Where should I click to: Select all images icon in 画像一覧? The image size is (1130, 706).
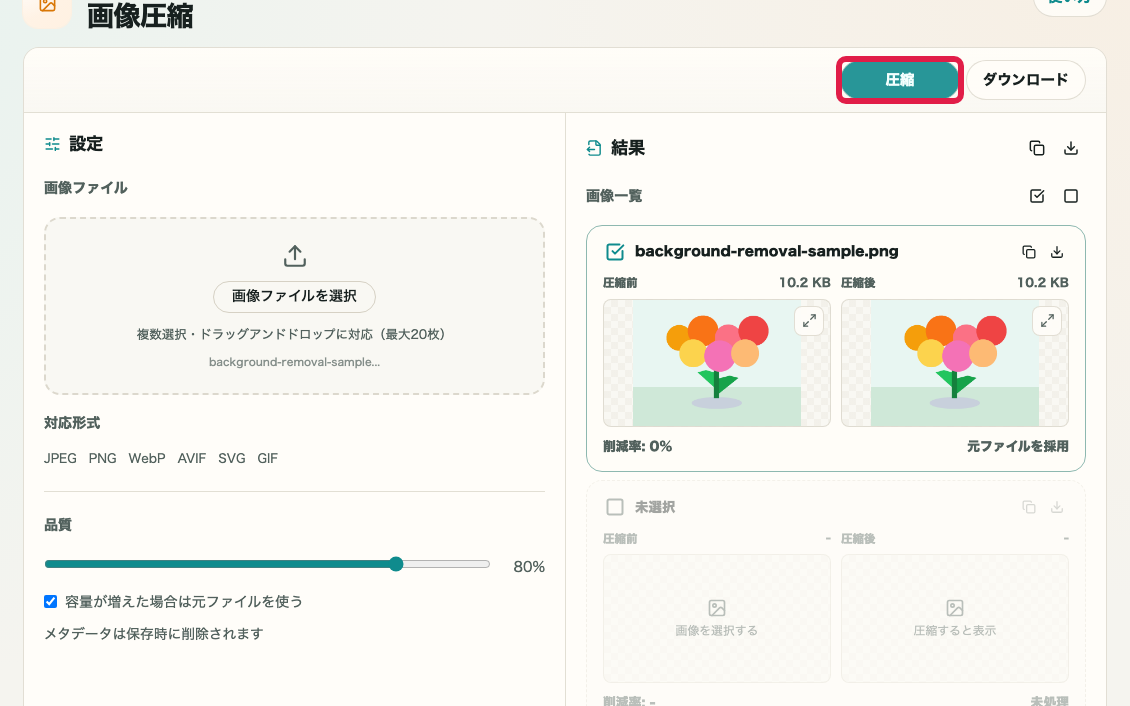point(1036,196)
